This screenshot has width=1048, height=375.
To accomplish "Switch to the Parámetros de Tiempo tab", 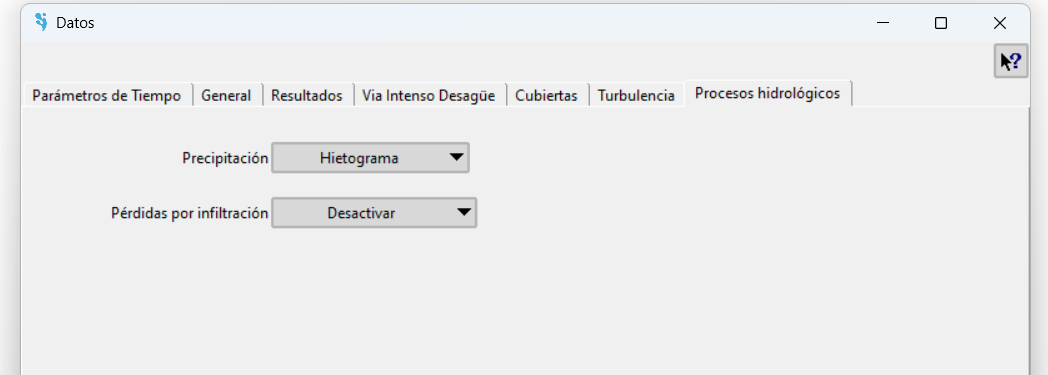I will click(x=107, y=96).
